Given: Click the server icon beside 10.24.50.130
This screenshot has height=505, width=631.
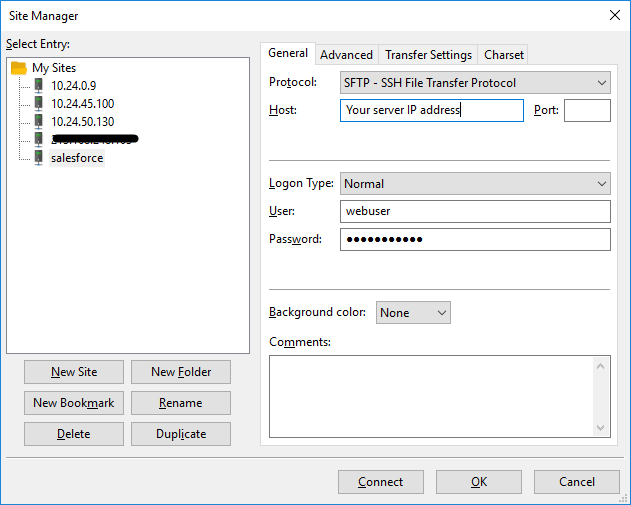Looking at the screenshot, I should [39, 122].
